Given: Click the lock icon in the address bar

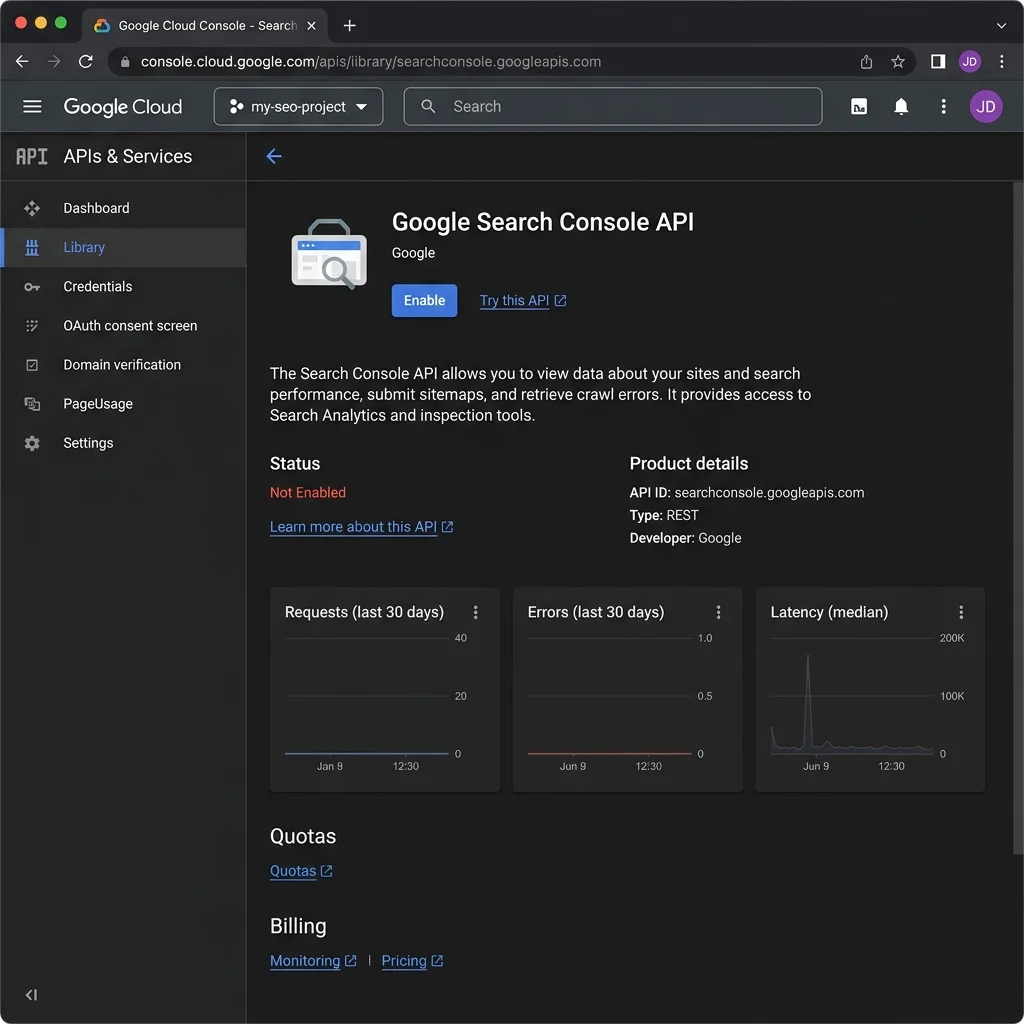Looking at the screenshot, I should tap(125, 61).
